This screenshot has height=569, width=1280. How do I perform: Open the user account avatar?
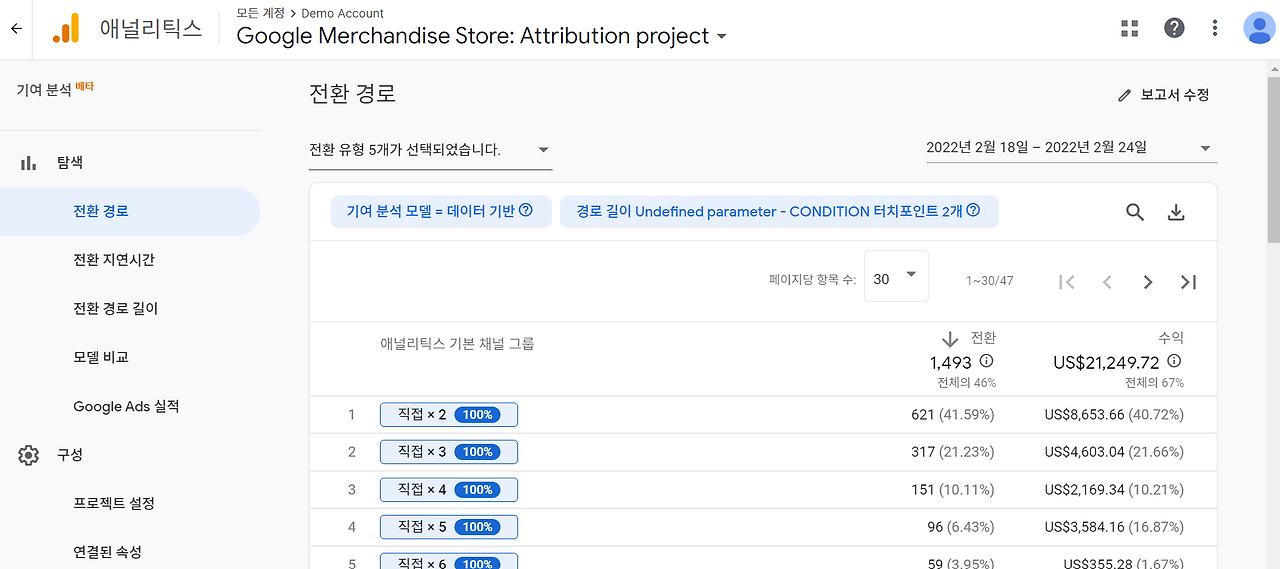coord(1258,28)
